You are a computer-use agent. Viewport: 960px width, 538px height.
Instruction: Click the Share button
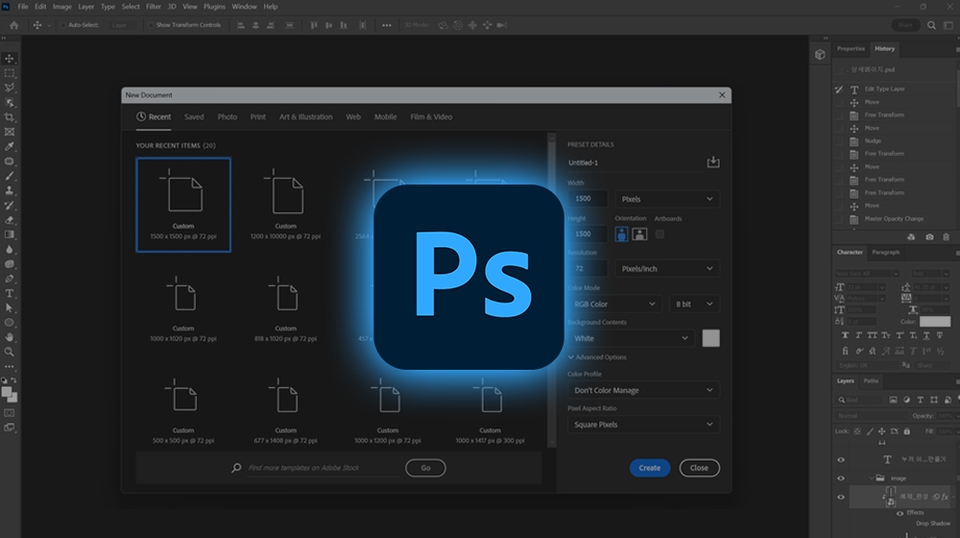click(906, 25)
